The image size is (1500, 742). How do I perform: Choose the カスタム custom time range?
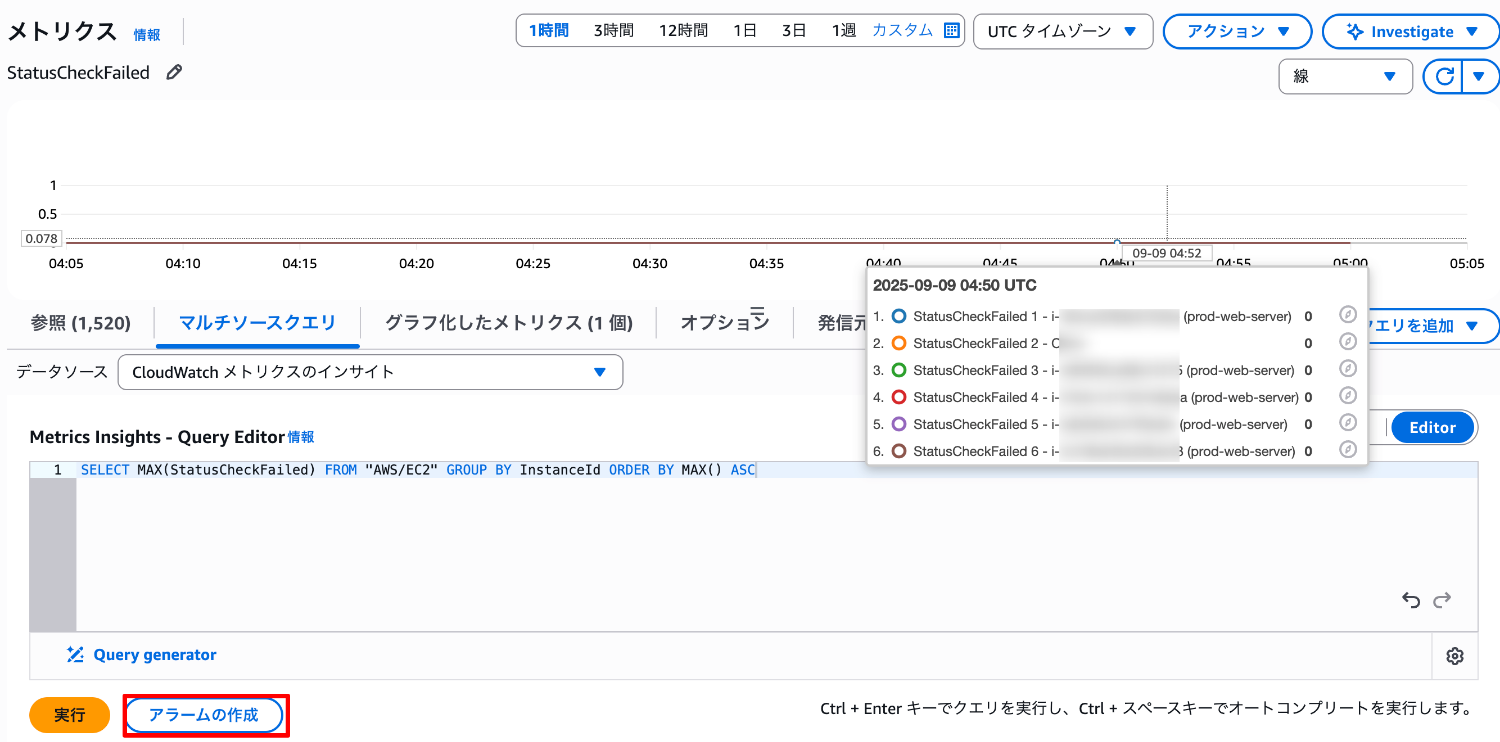tap(902, 30)
